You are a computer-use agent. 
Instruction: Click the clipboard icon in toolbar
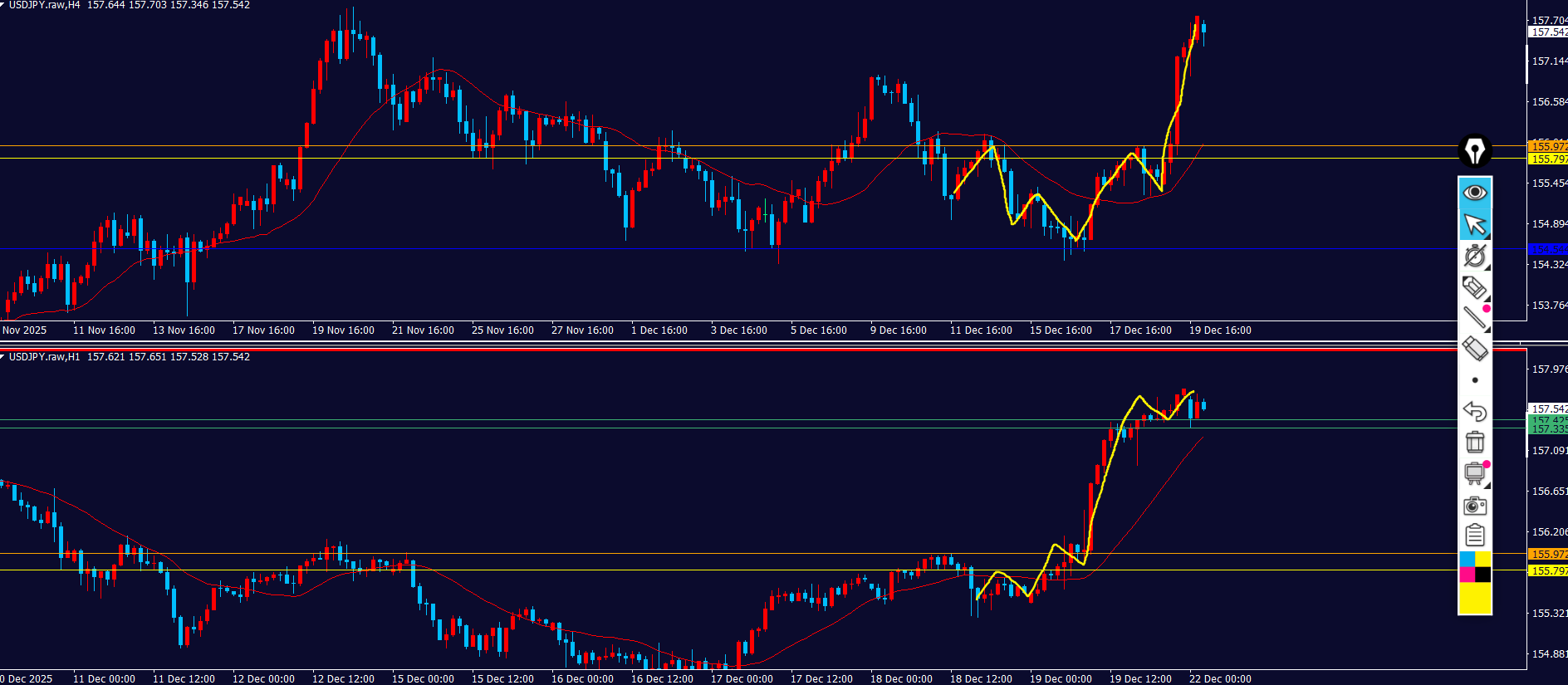[1475, 536]
